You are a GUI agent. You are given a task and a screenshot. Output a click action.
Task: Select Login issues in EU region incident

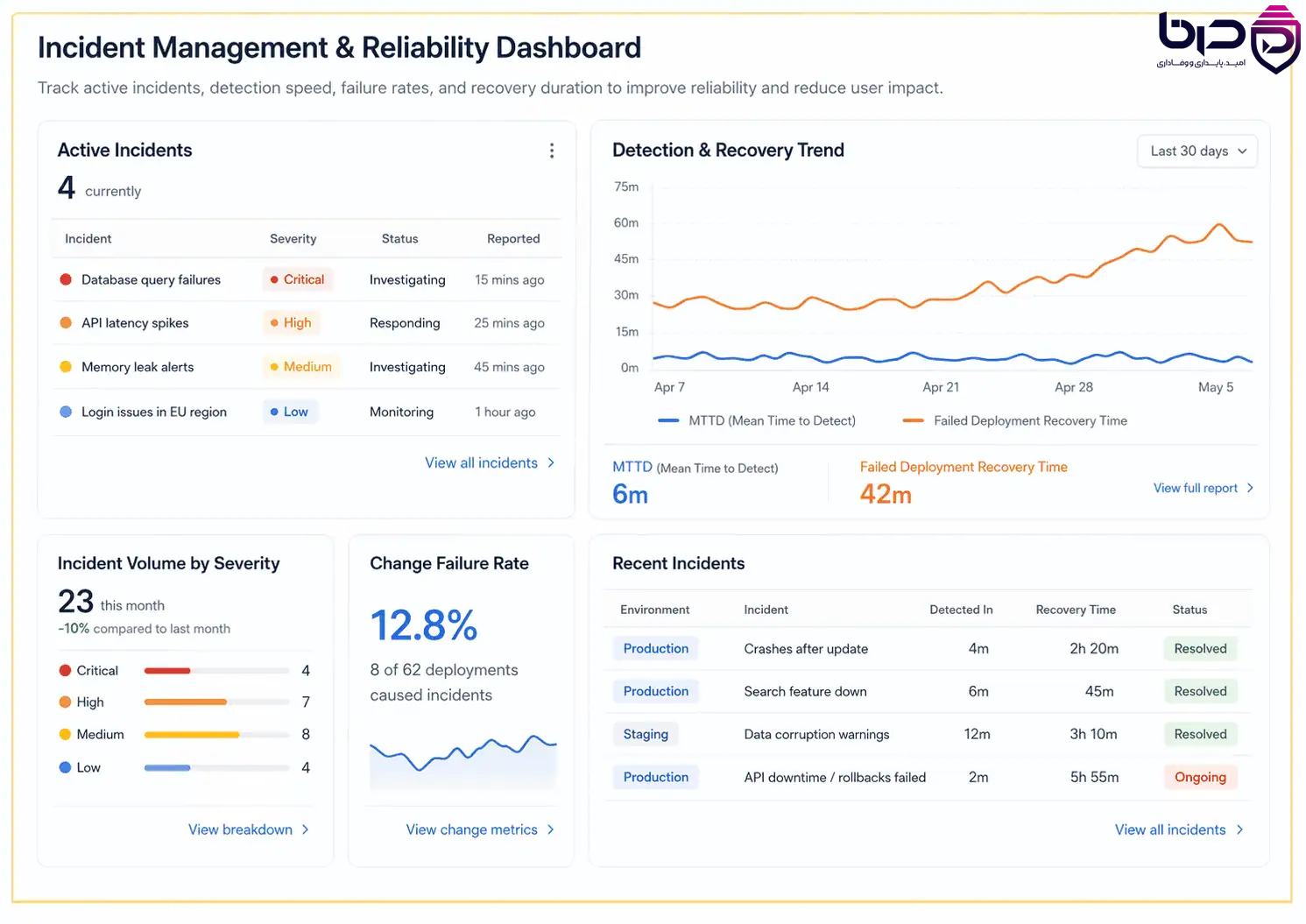click(x=307, y=412)
